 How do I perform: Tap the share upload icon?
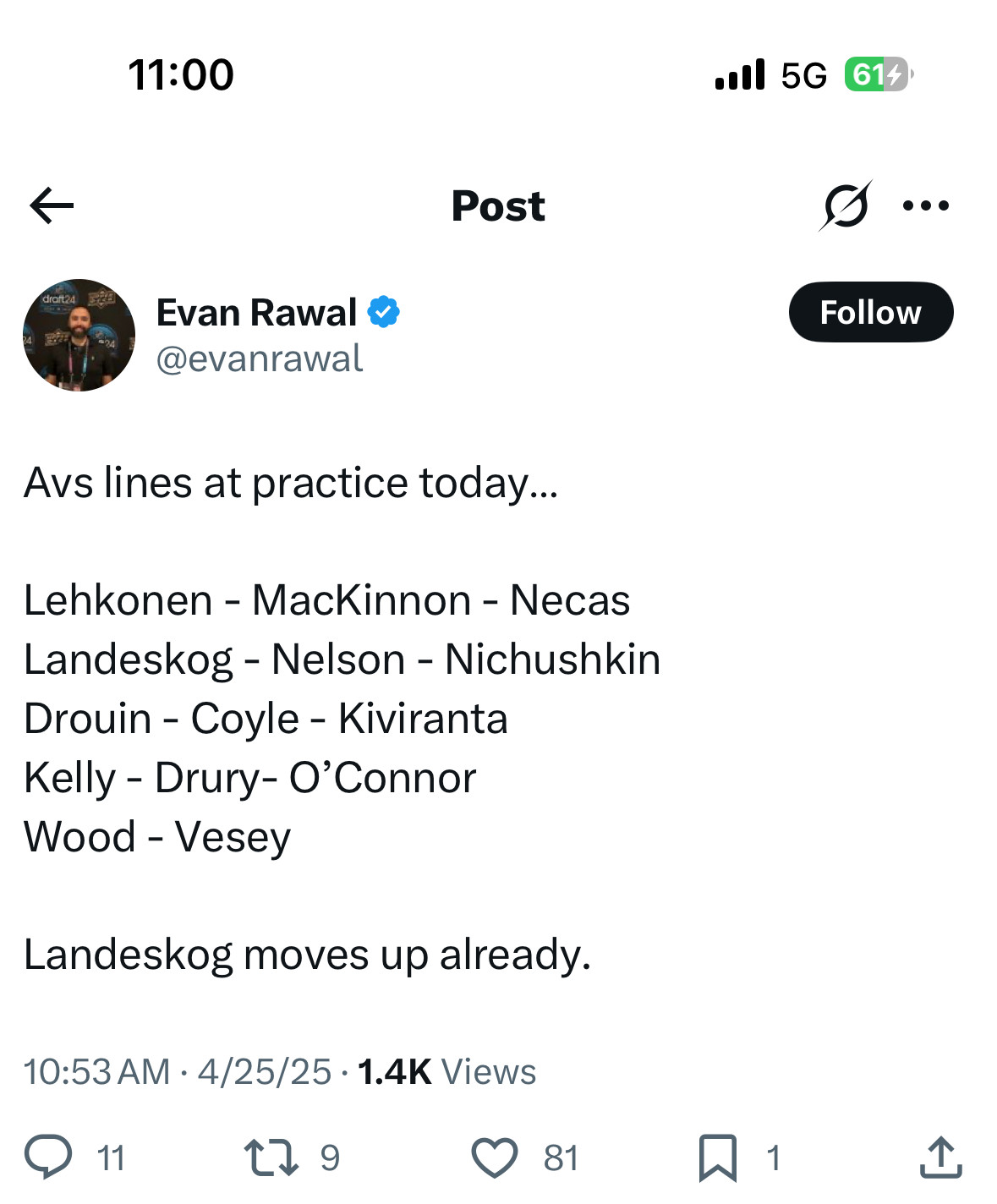(x=940, y=1157)
